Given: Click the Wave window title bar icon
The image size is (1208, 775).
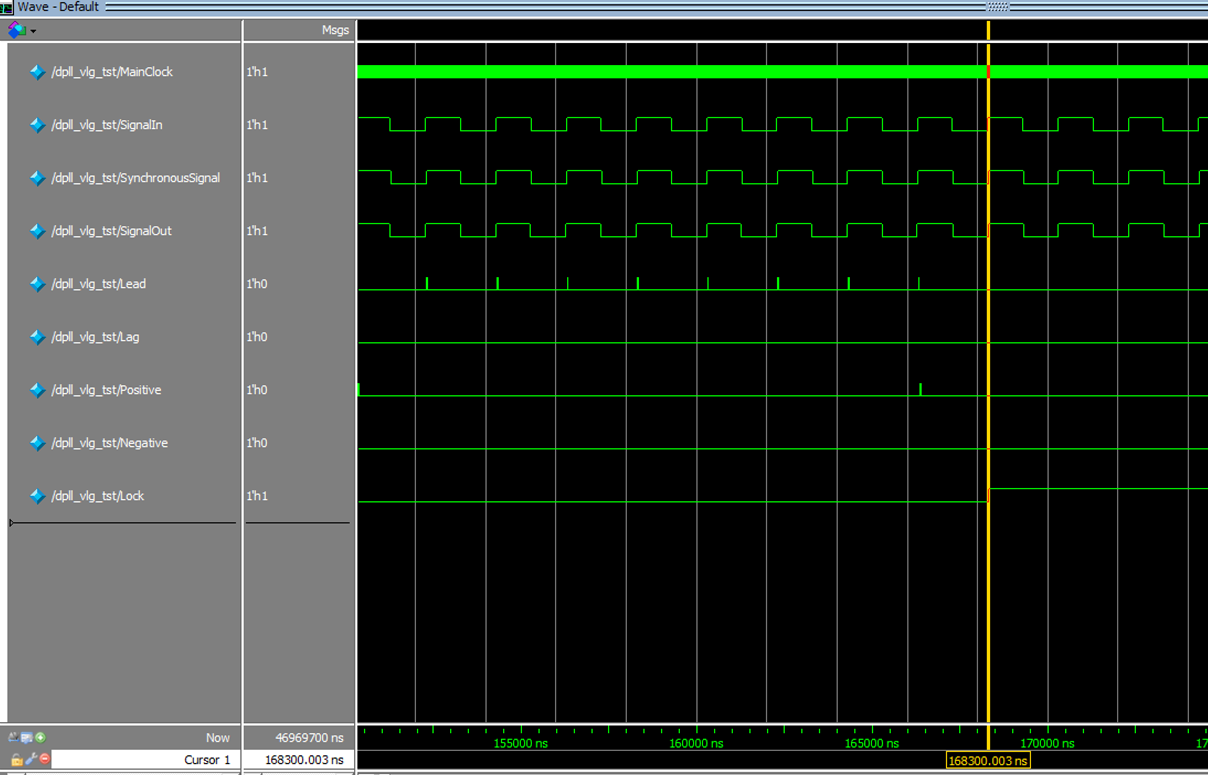Looking at the screenshot, I should 7,7.
